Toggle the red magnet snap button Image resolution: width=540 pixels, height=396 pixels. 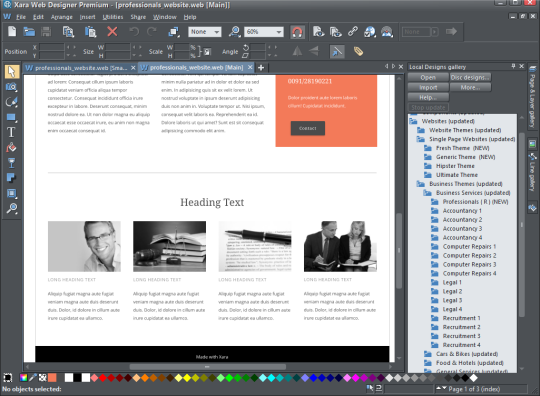tap(297, 32)
